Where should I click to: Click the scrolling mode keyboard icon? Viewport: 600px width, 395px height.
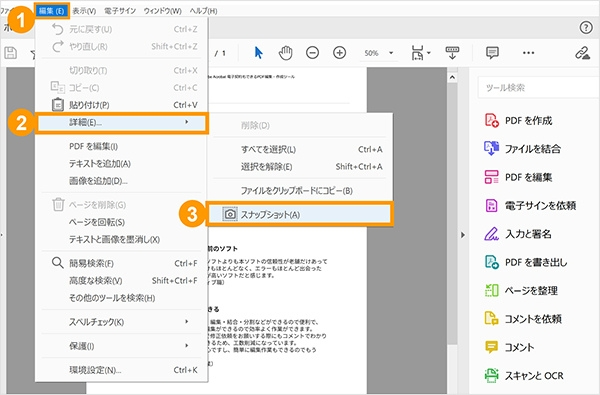pos(452,53)
